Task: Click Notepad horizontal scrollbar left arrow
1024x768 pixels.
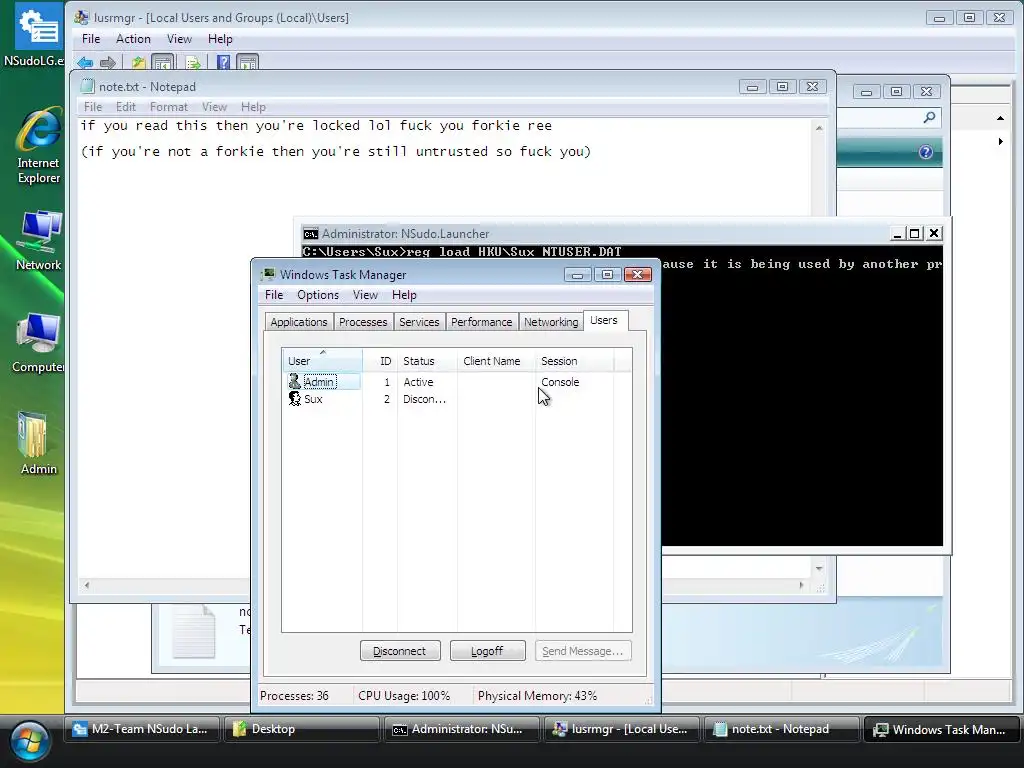Action: [87, 585]
